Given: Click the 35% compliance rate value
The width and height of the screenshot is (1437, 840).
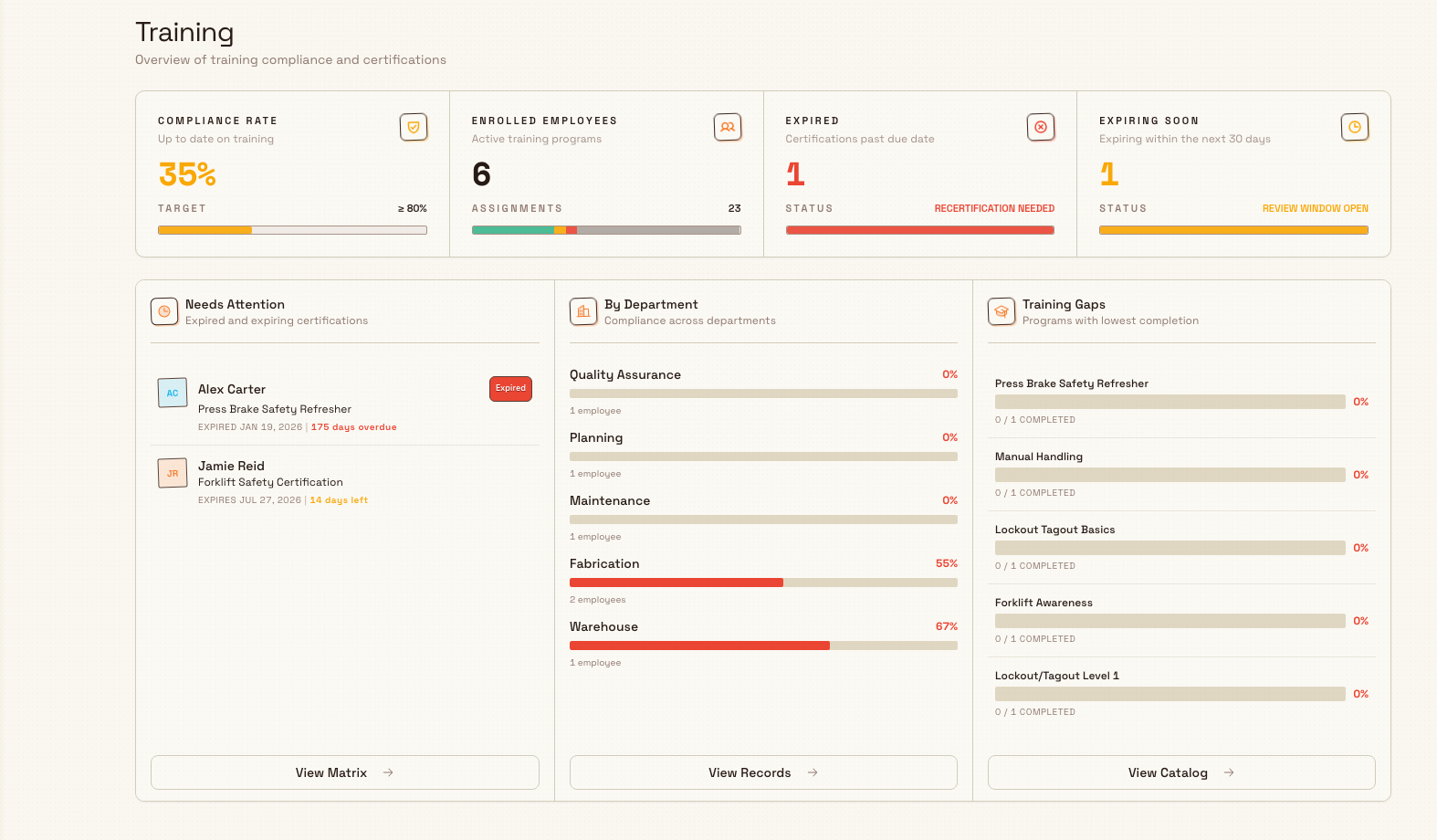Looking at the screenshot, I should tap(187, 174).
